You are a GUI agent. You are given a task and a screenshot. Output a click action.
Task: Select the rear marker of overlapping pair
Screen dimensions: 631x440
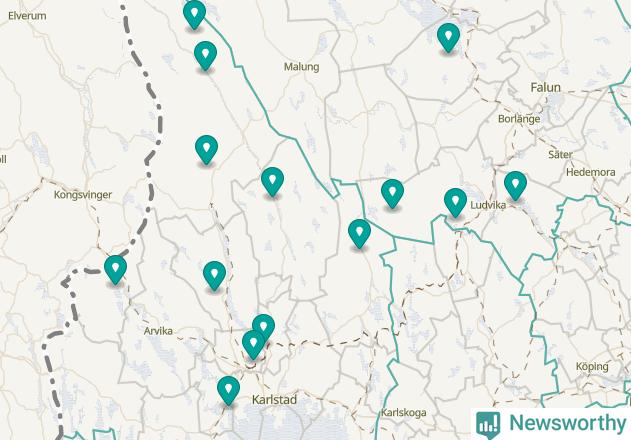[264, 326]
